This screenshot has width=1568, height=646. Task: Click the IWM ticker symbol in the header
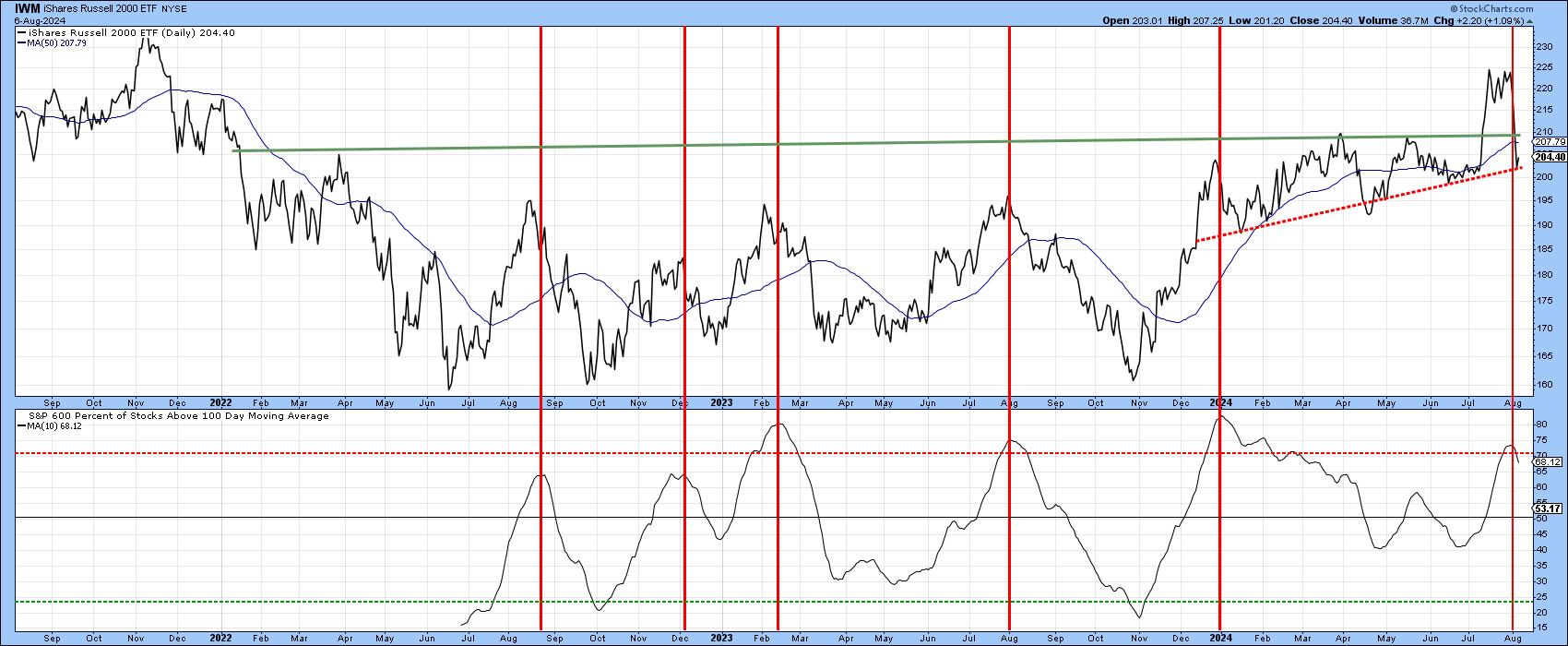(28, 7)
